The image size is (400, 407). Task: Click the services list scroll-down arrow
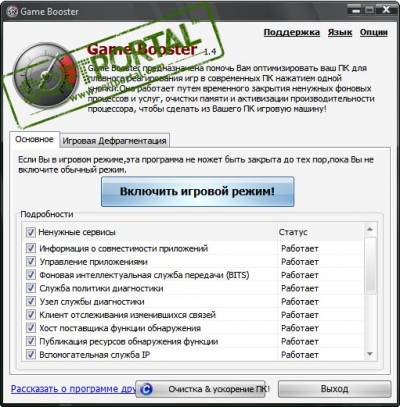coord(370,354)
